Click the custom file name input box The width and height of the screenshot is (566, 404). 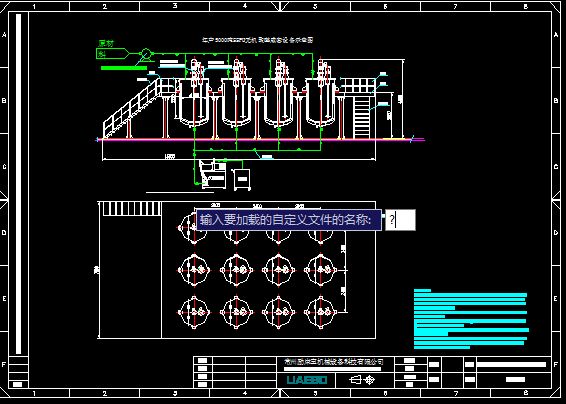coord(400,220)
